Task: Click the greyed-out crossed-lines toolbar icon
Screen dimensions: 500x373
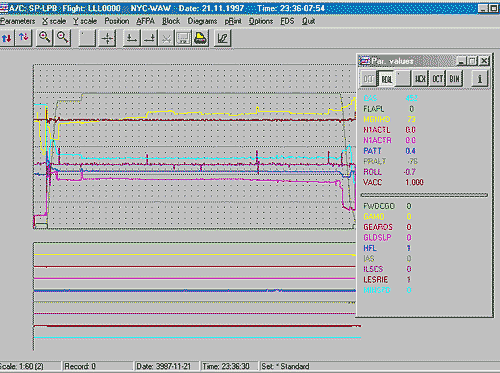Action: 166,38
